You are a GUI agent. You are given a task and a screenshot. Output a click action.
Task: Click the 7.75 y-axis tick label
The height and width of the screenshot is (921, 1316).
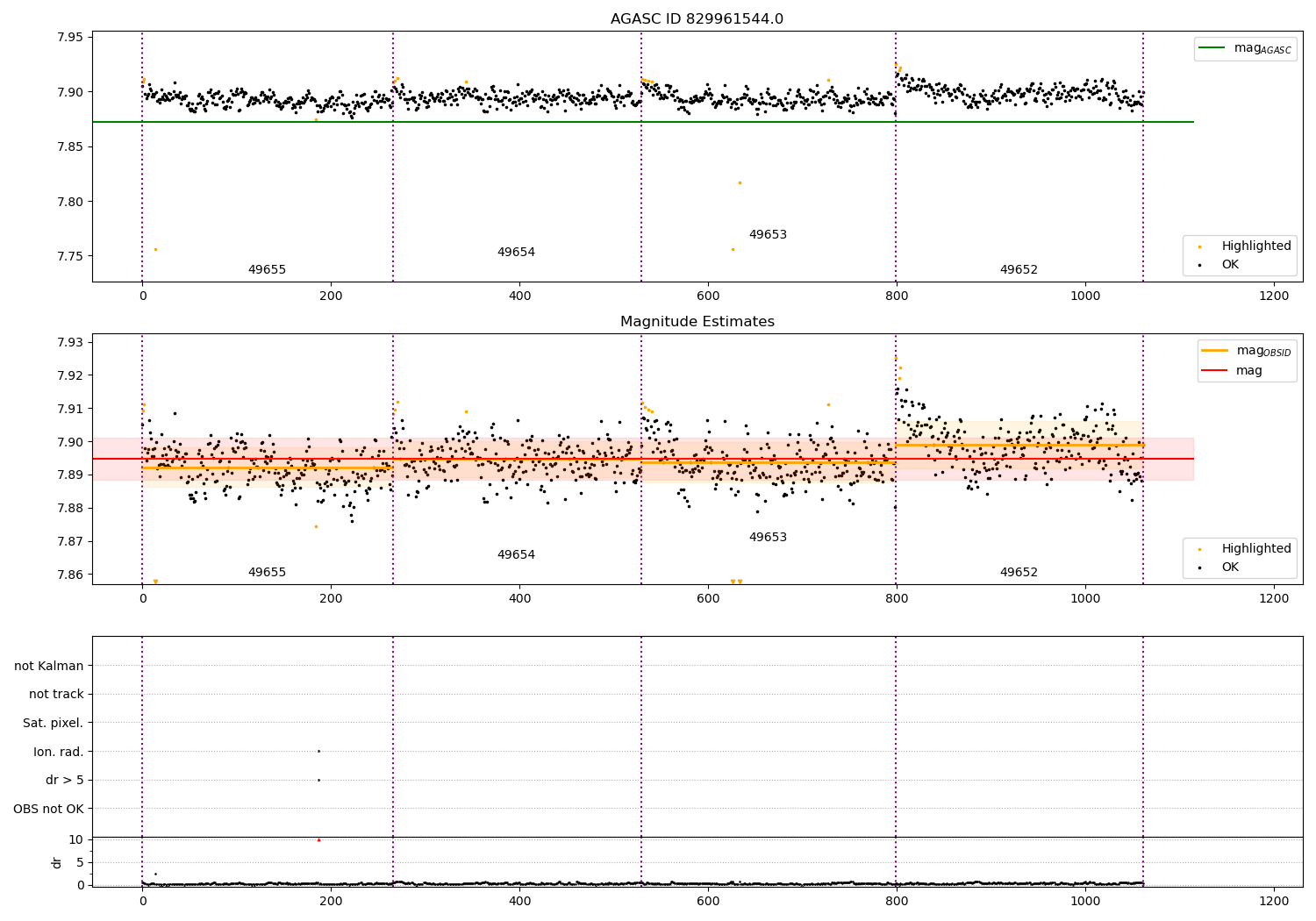69,256
